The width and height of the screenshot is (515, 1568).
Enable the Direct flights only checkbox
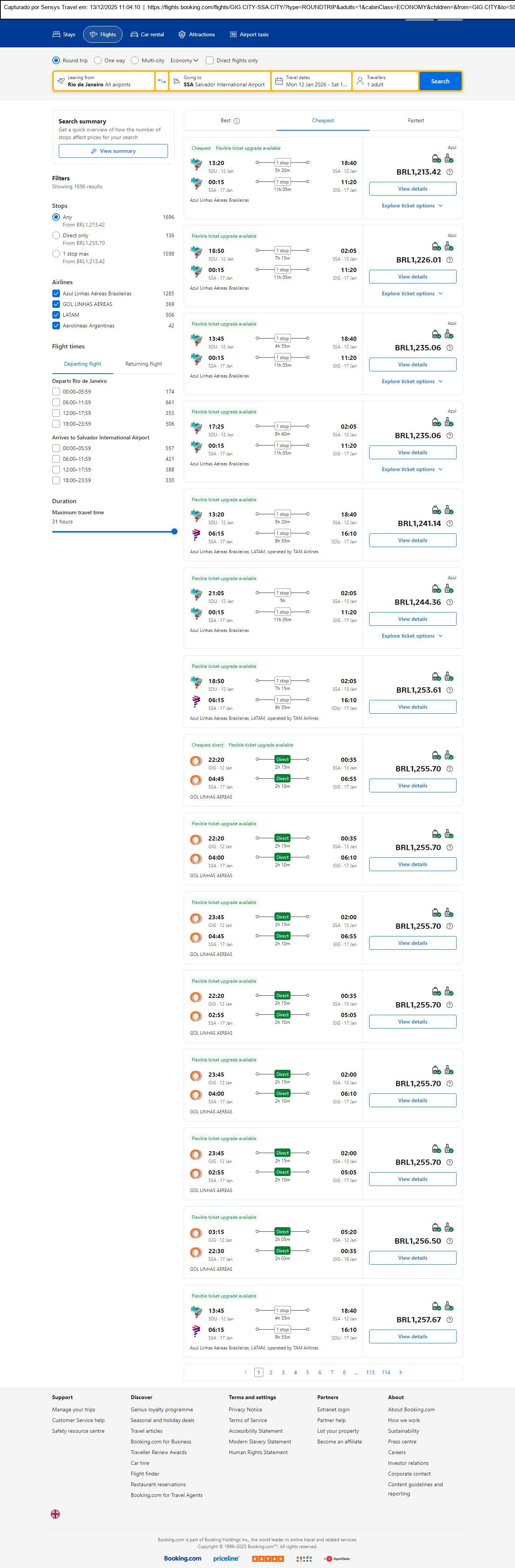coord(210,60)
